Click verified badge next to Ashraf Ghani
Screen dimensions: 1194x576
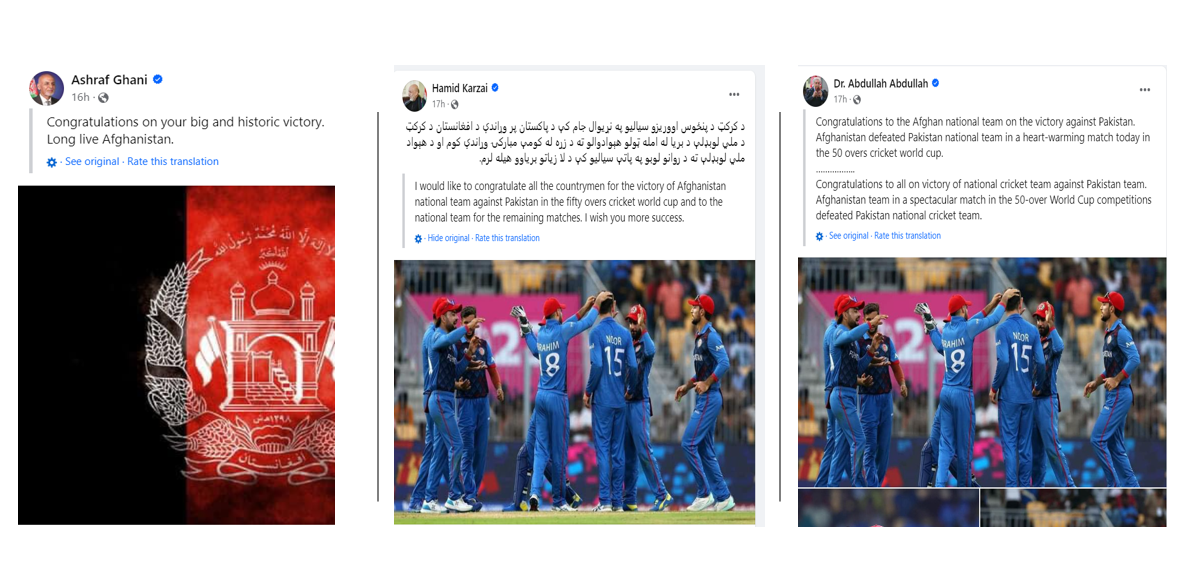(158, 79)
